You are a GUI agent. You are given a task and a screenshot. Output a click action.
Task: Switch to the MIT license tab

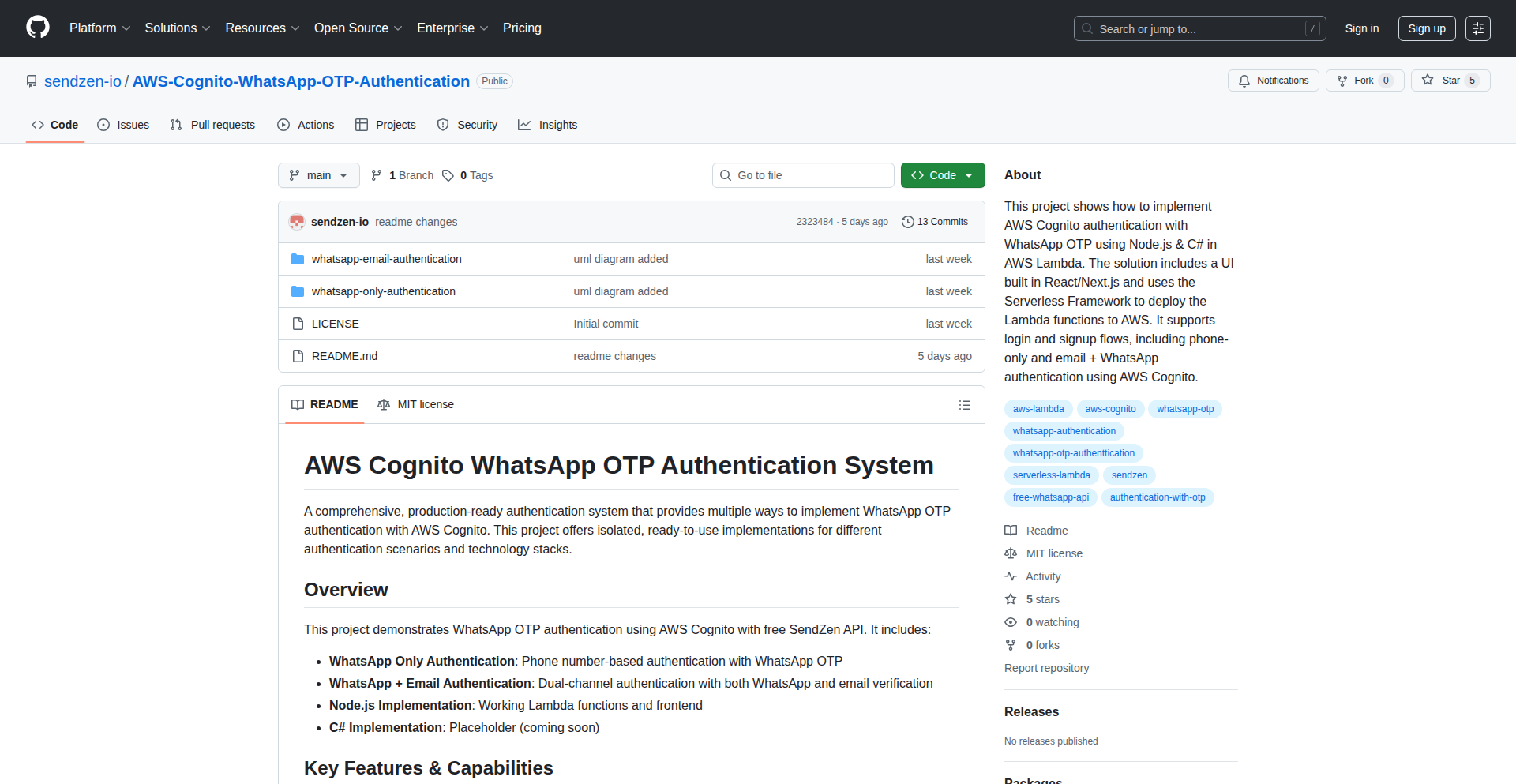pyautogui.click(x=416, y=404)
